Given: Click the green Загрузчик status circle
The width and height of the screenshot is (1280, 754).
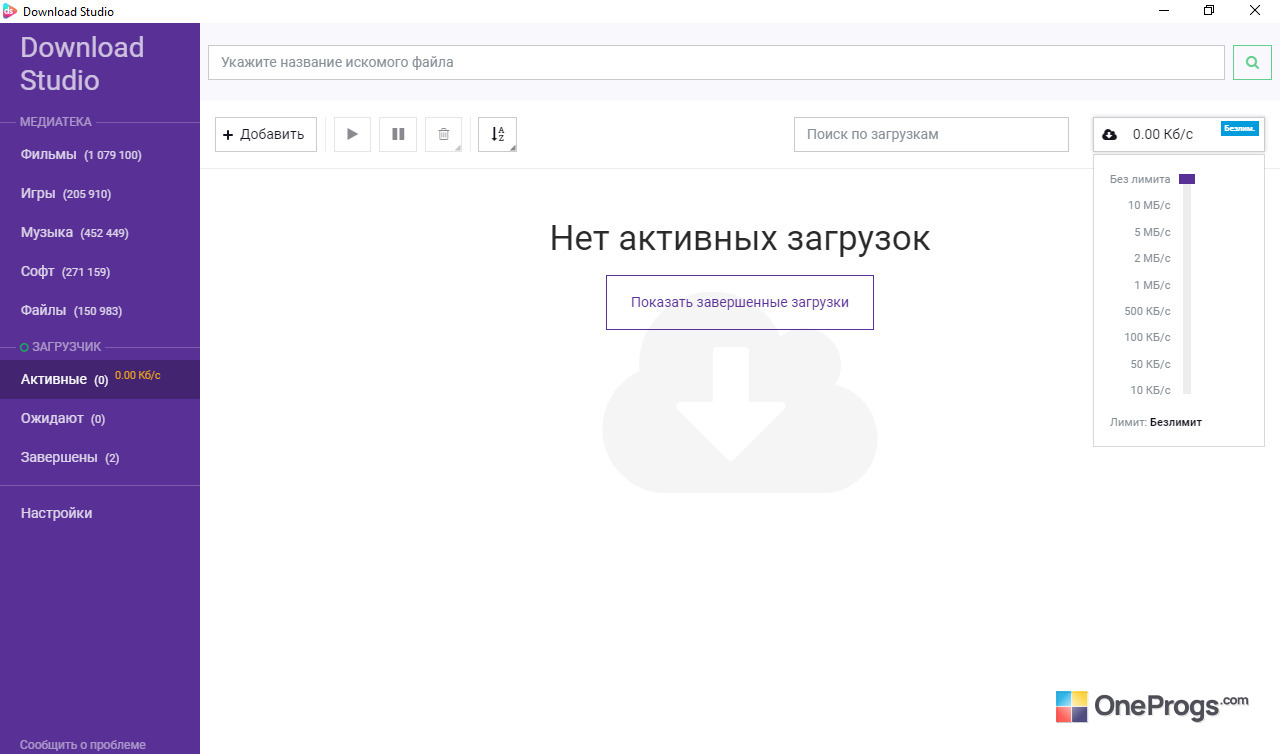Looking at the screenshot, I should click(24, 347).
